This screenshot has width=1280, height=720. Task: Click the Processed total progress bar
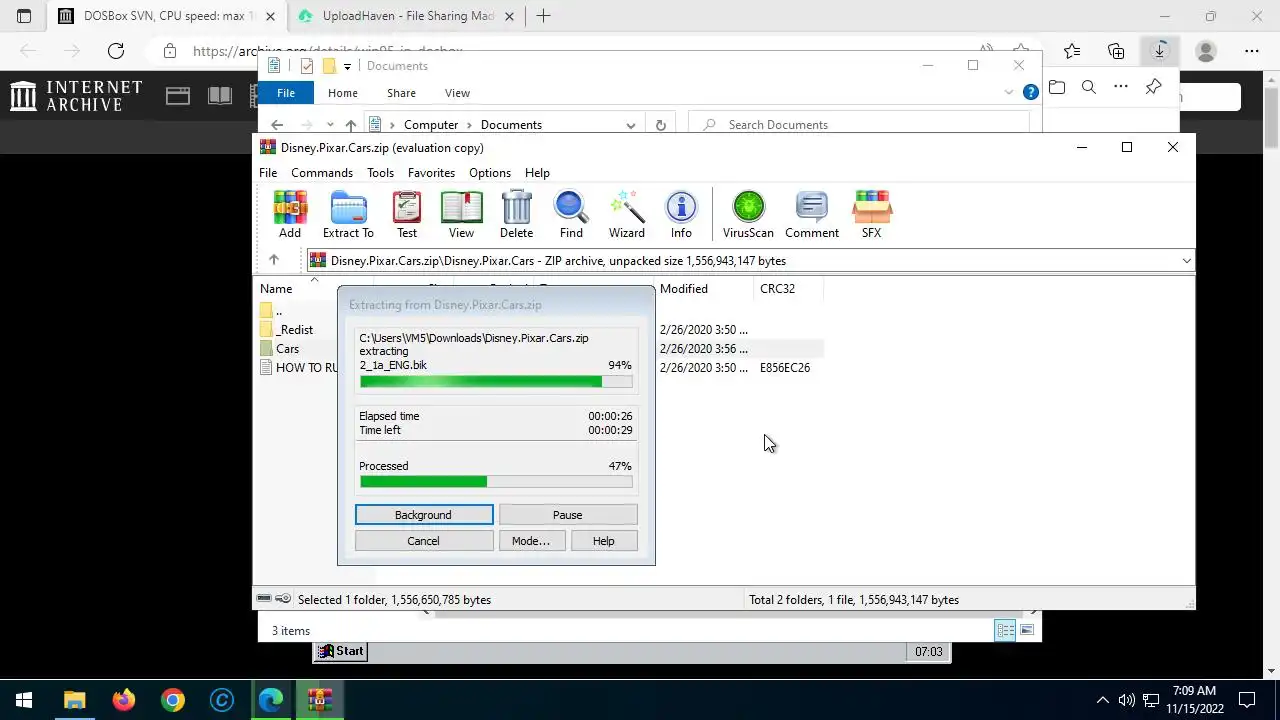pyautogui.click(x=496, y=482)
